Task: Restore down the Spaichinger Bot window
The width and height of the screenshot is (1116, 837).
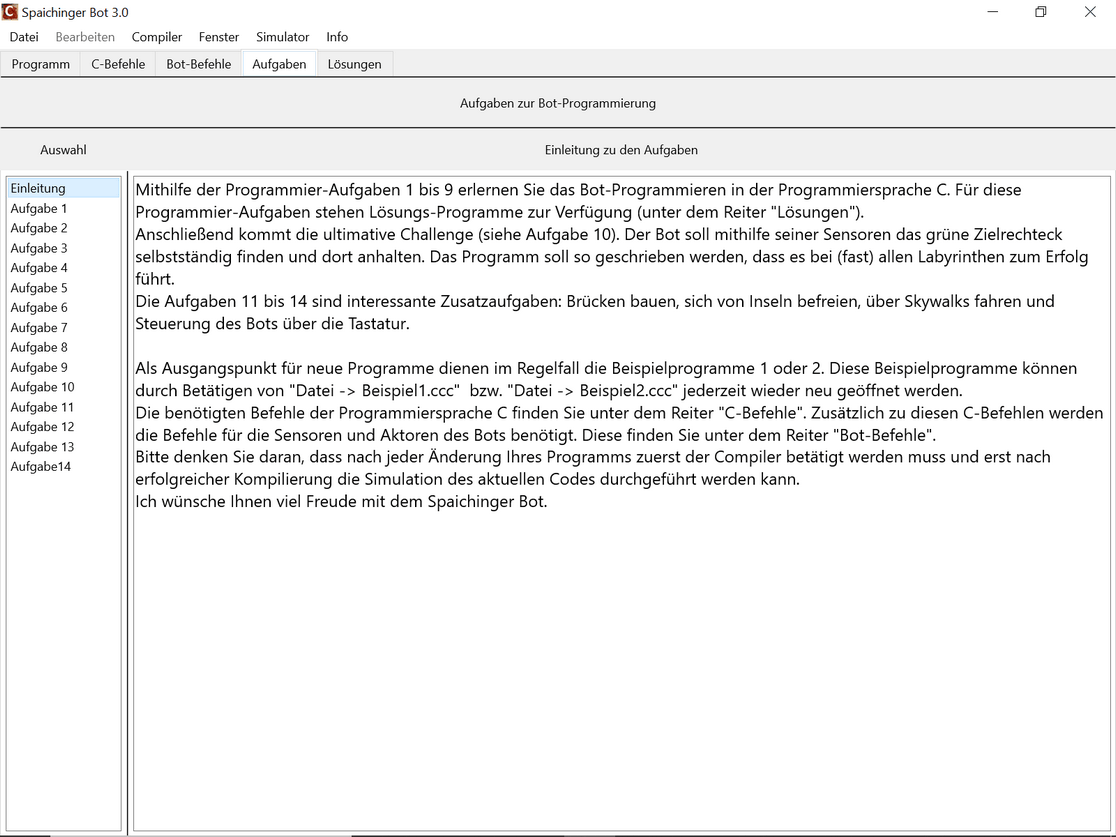Action: coord(1041,12)
